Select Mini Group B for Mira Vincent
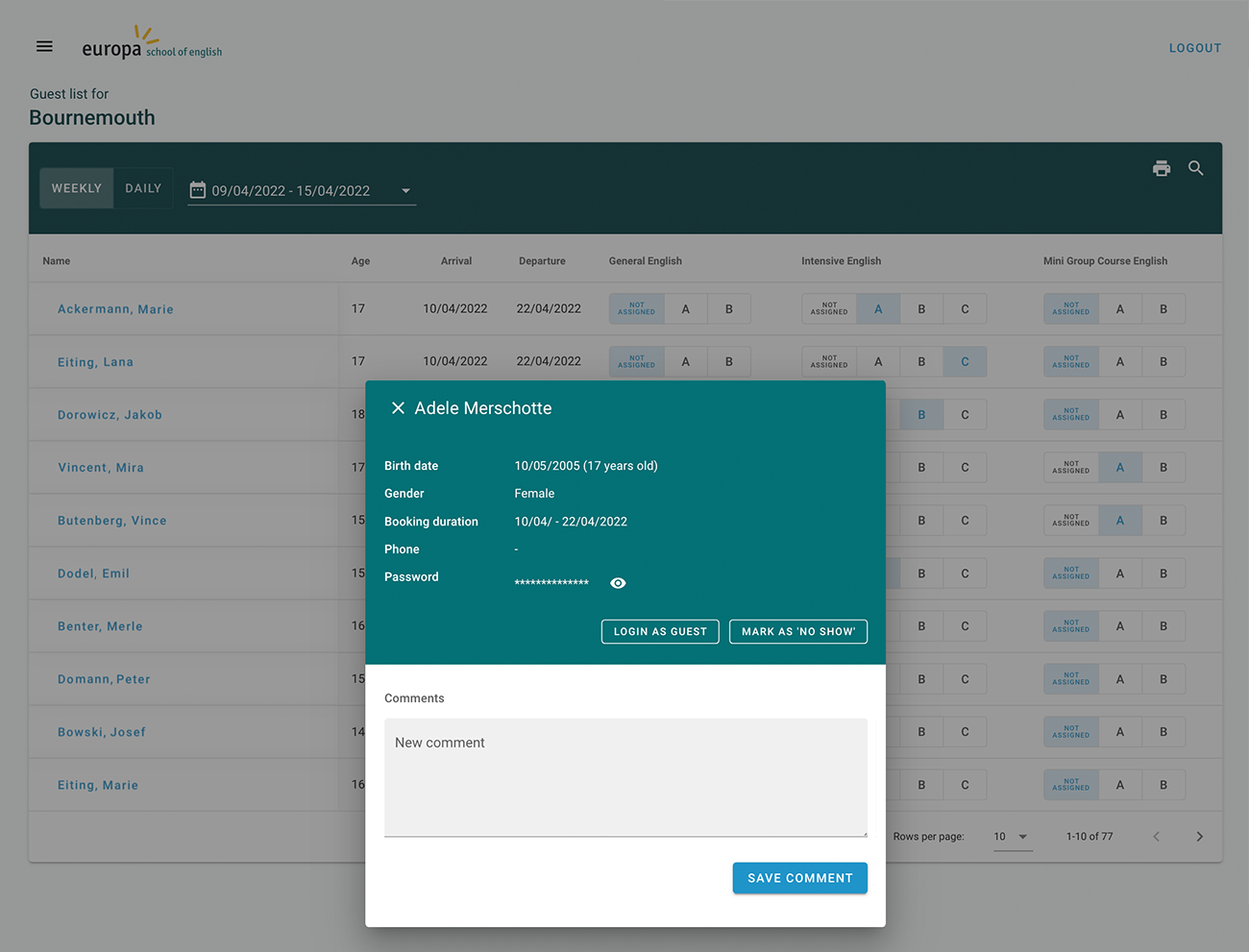The image size is (1249, 952). [1163, 468]
